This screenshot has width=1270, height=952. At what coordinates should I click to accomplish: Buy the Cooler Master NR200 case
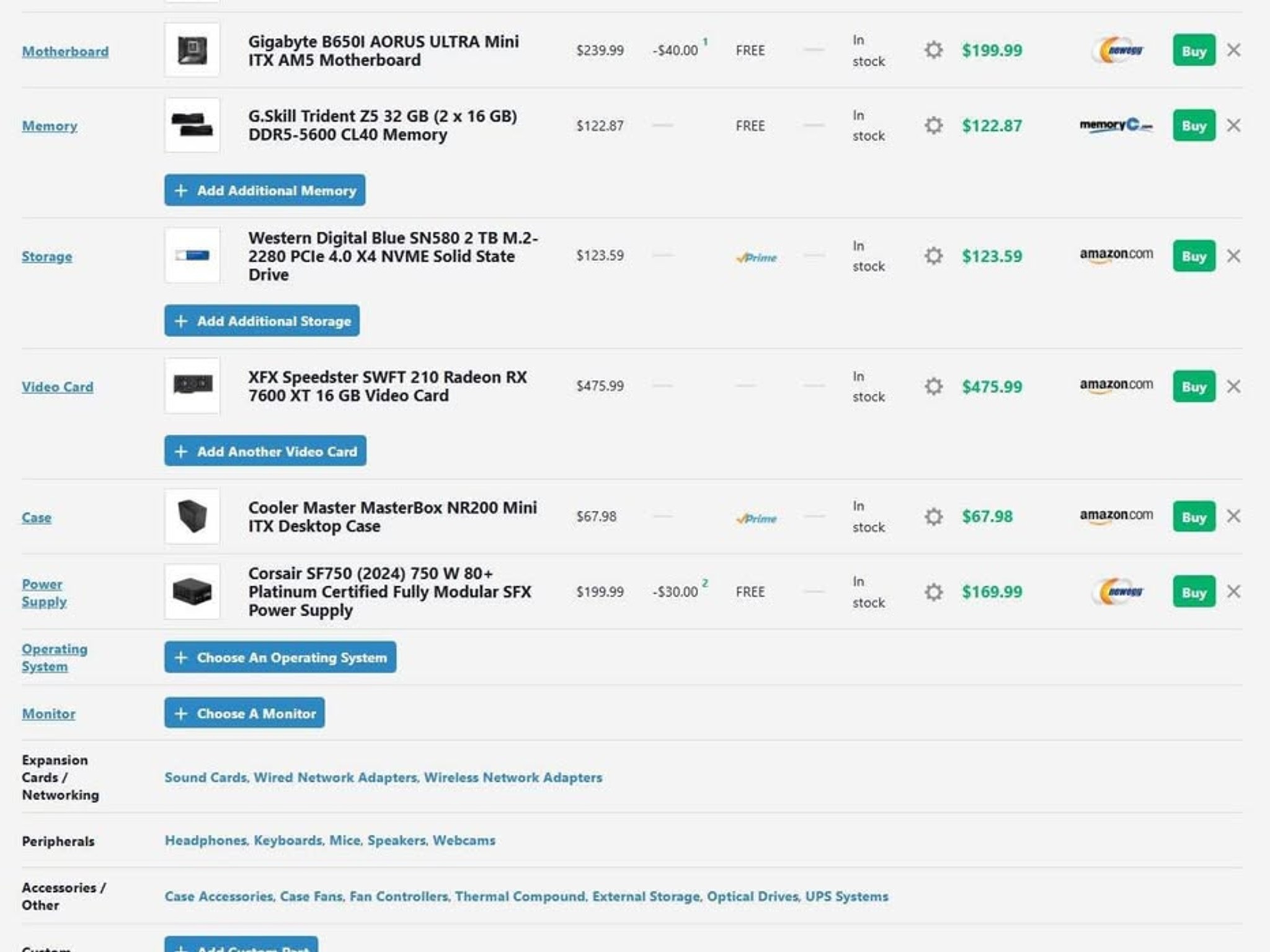click(x=1193, y=516)
